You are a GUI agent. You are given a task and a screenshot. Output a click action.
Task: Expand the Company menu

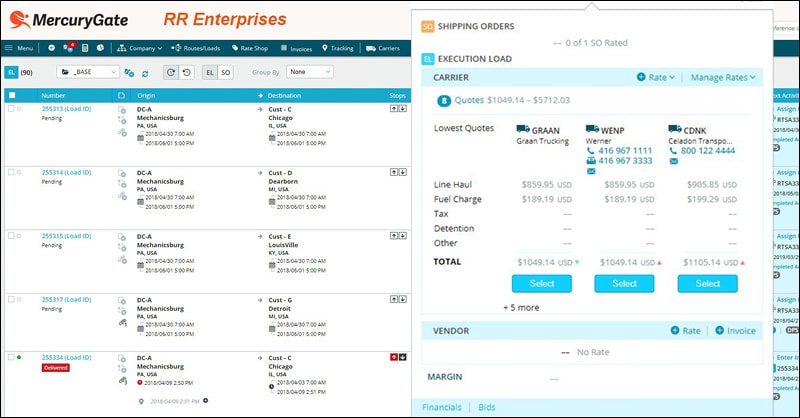pyautogui.click(x=139, y=48)
